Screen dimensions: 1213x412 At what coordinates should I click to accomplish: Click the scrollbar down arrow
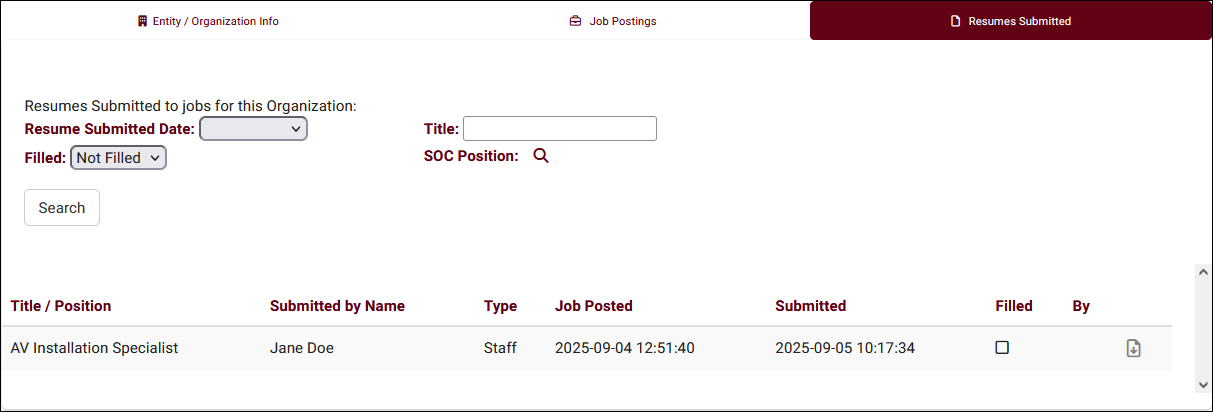pos(1202,384)
